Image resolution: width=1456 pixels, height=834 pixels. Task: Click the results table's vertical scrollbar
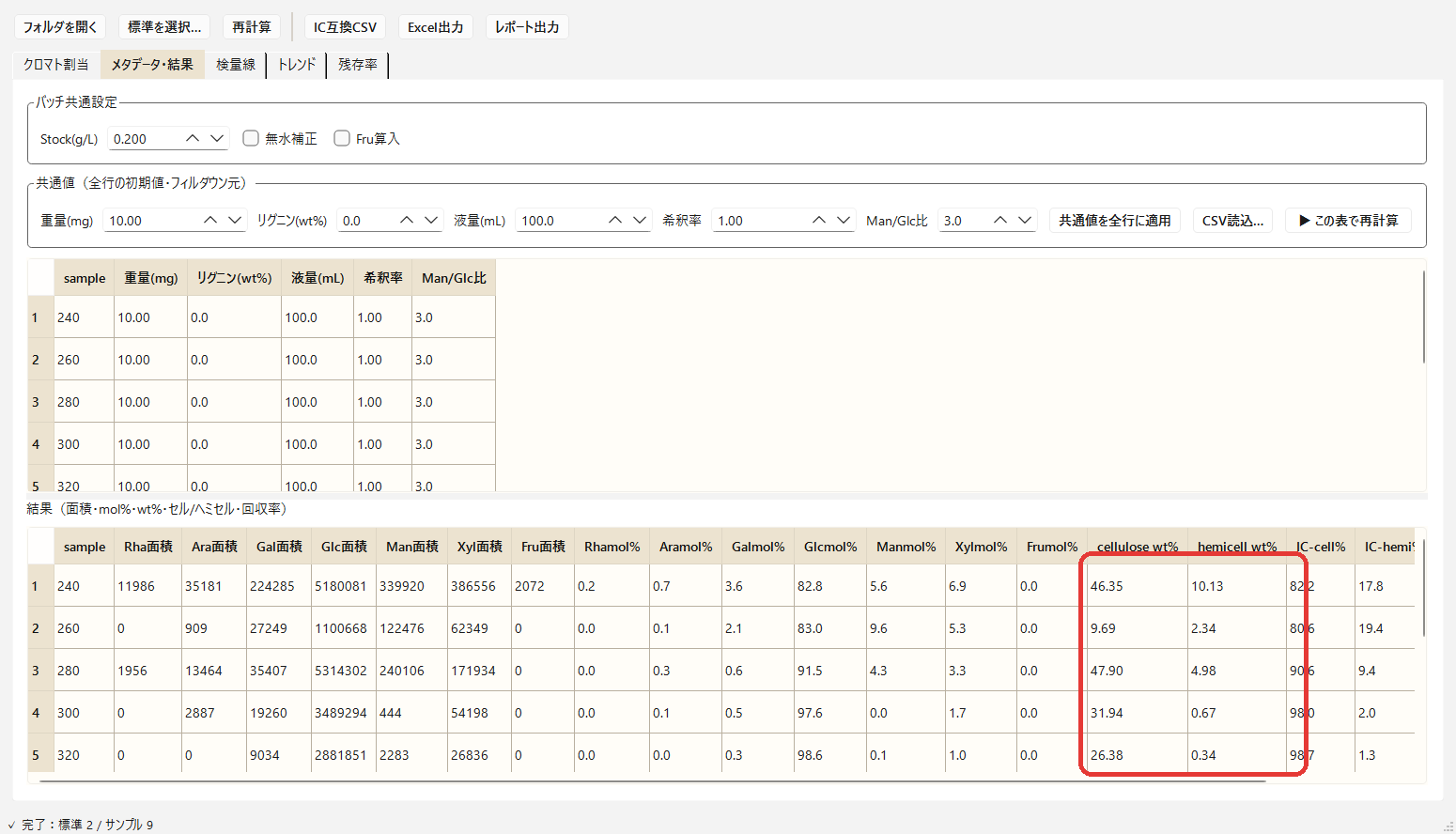click(1424, 587)
